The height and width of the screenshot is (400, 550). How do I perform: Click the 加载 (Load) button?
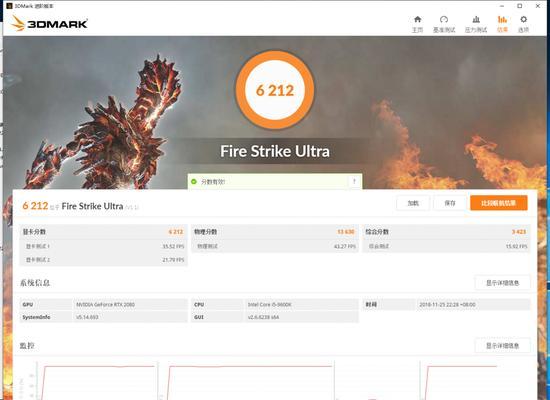tap(413, 203)
